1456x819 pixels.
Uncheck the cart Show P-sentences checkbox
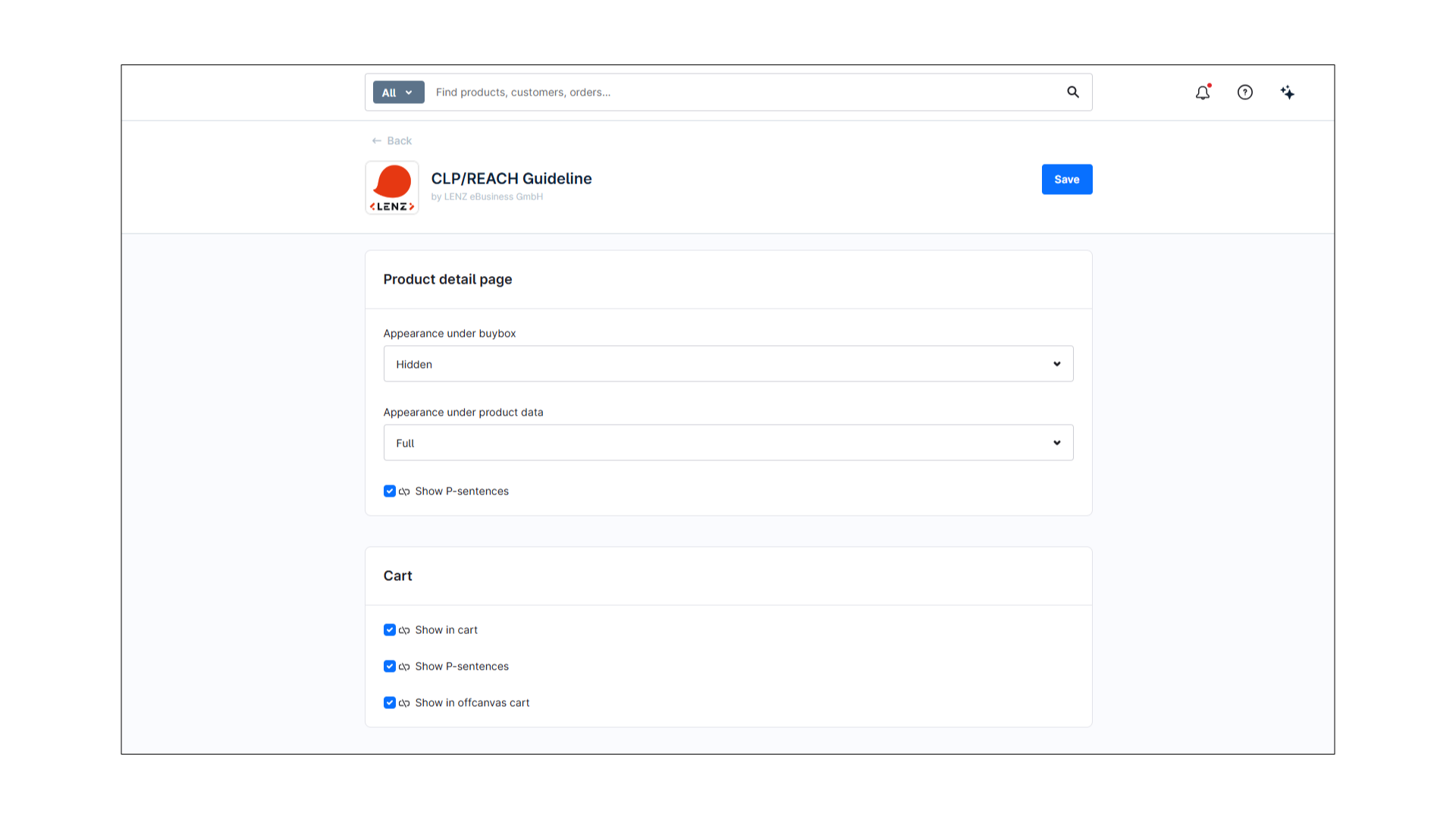click(x=390, y=667)
